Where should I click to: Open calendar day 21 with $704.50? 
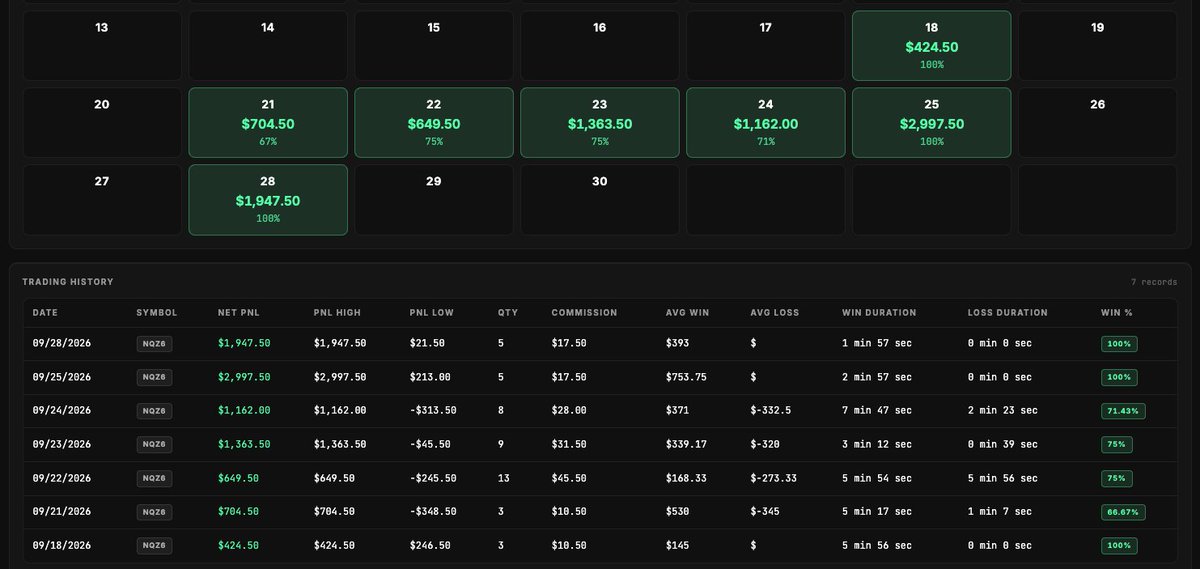click(x=268, y=122)
